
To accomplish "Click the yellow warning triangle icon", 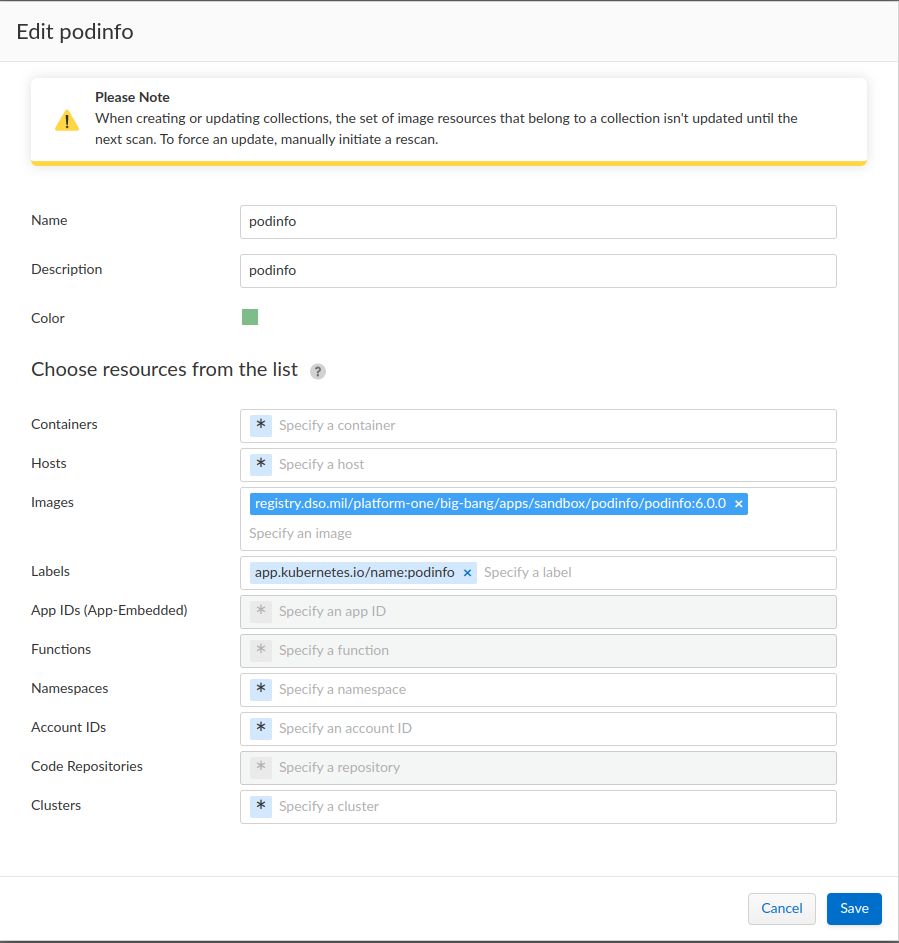I will click(66, 121).
